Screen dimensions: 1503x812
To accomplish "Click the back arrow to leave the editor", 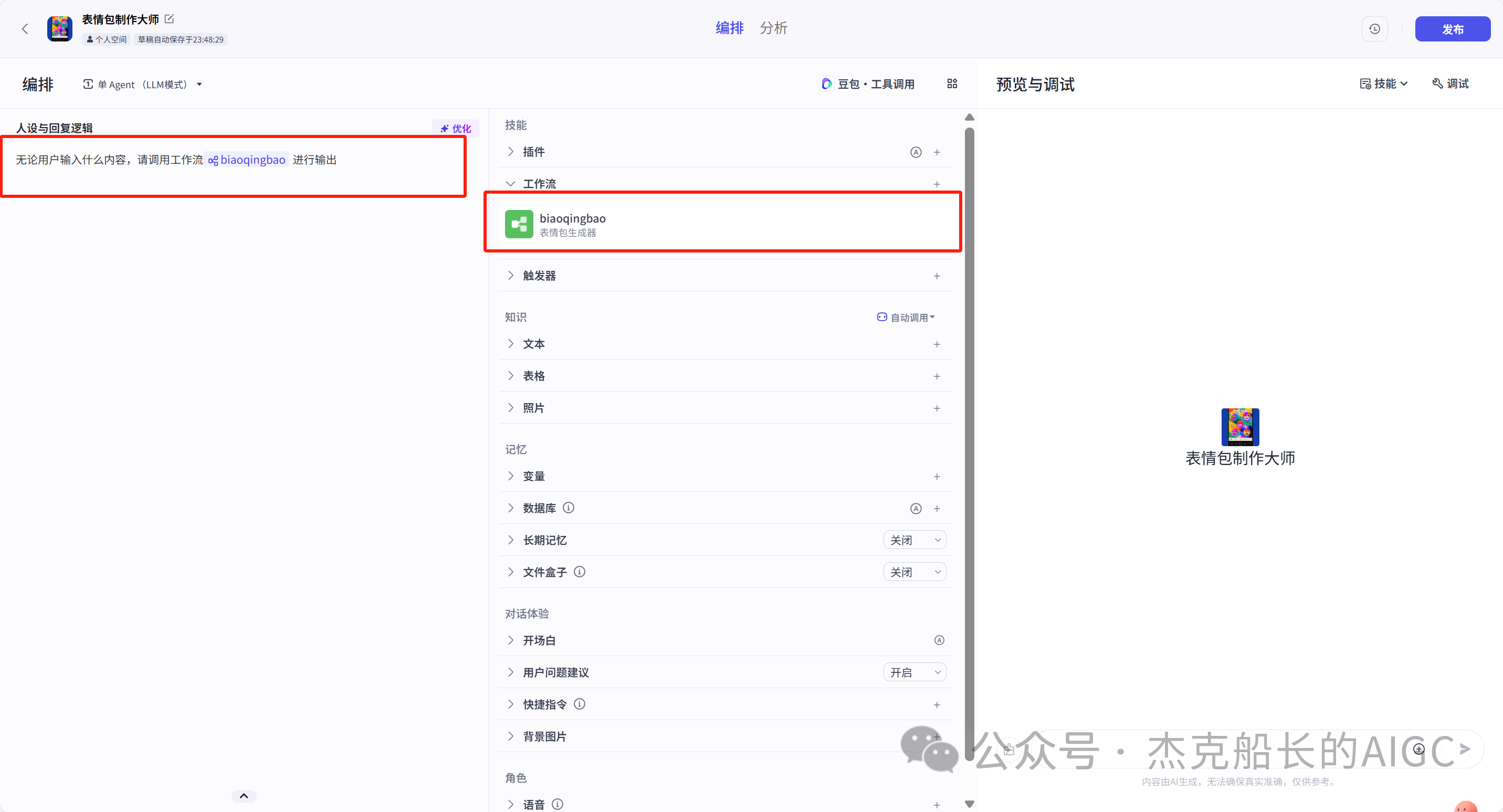I will pyautogui.click(x=26, y=28).
